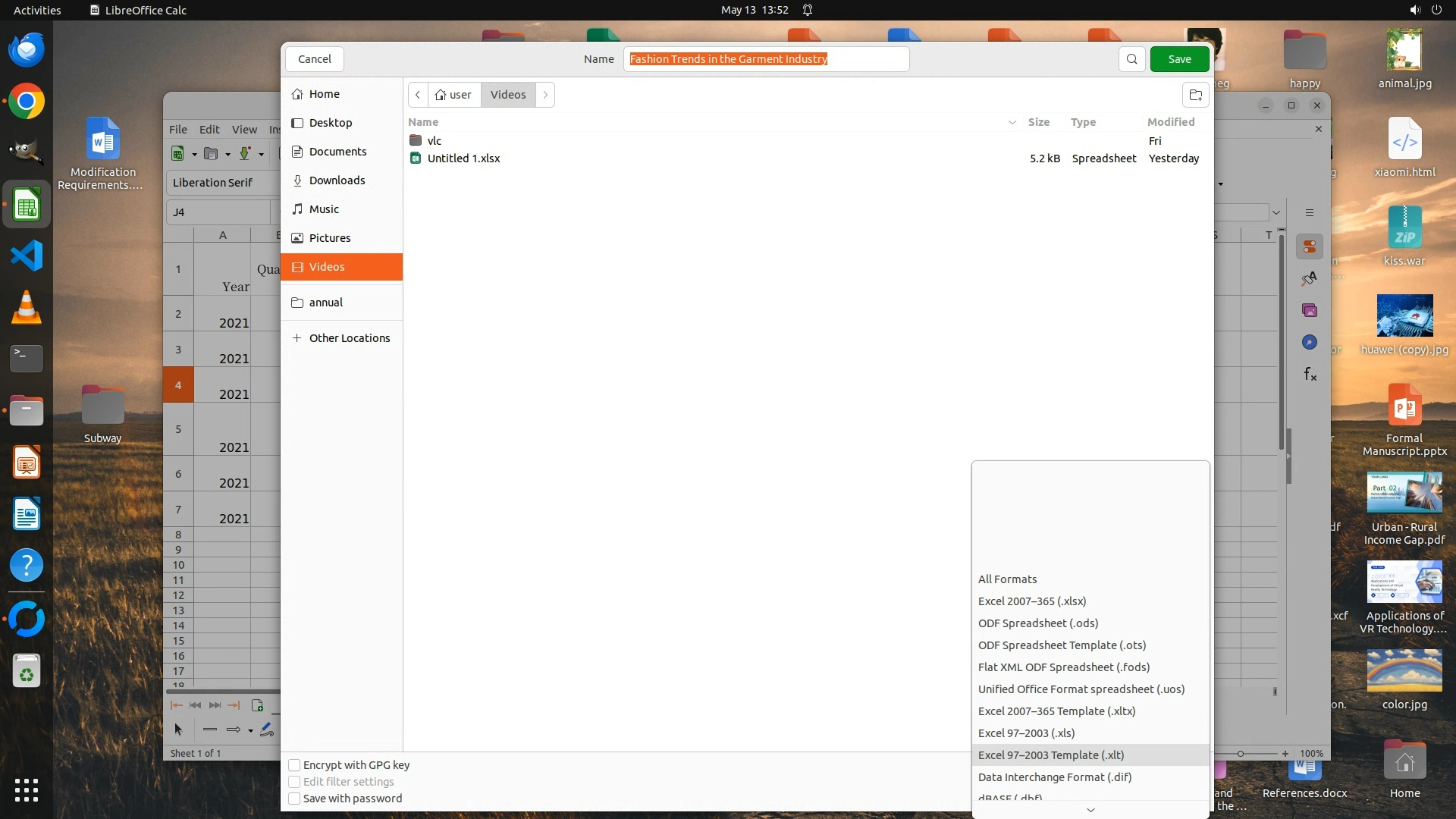The image size is (1456, 819).
Task: Cancel the save dialog
Action: pyautogui.click(x=314, y=59)
